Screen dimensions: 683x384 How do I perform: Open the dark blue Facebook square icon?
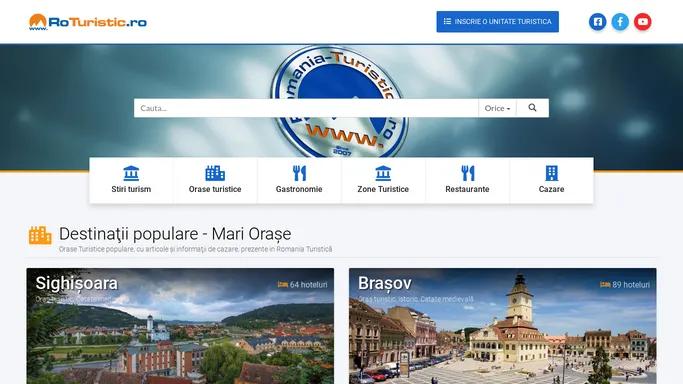(598, 22)
